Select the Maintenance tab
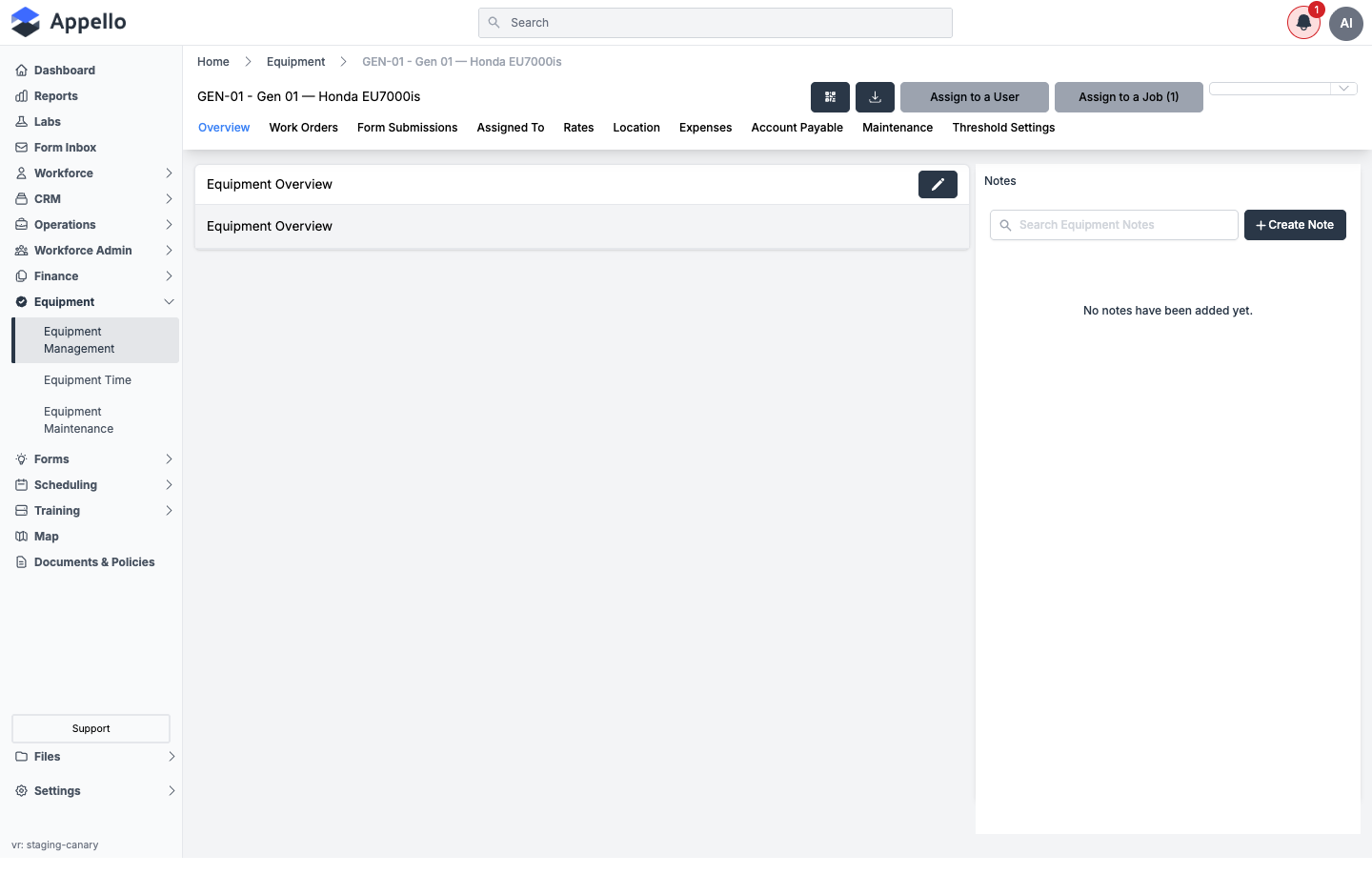Viewport: 1372px width, 875px height. click(x=898, y=128)
